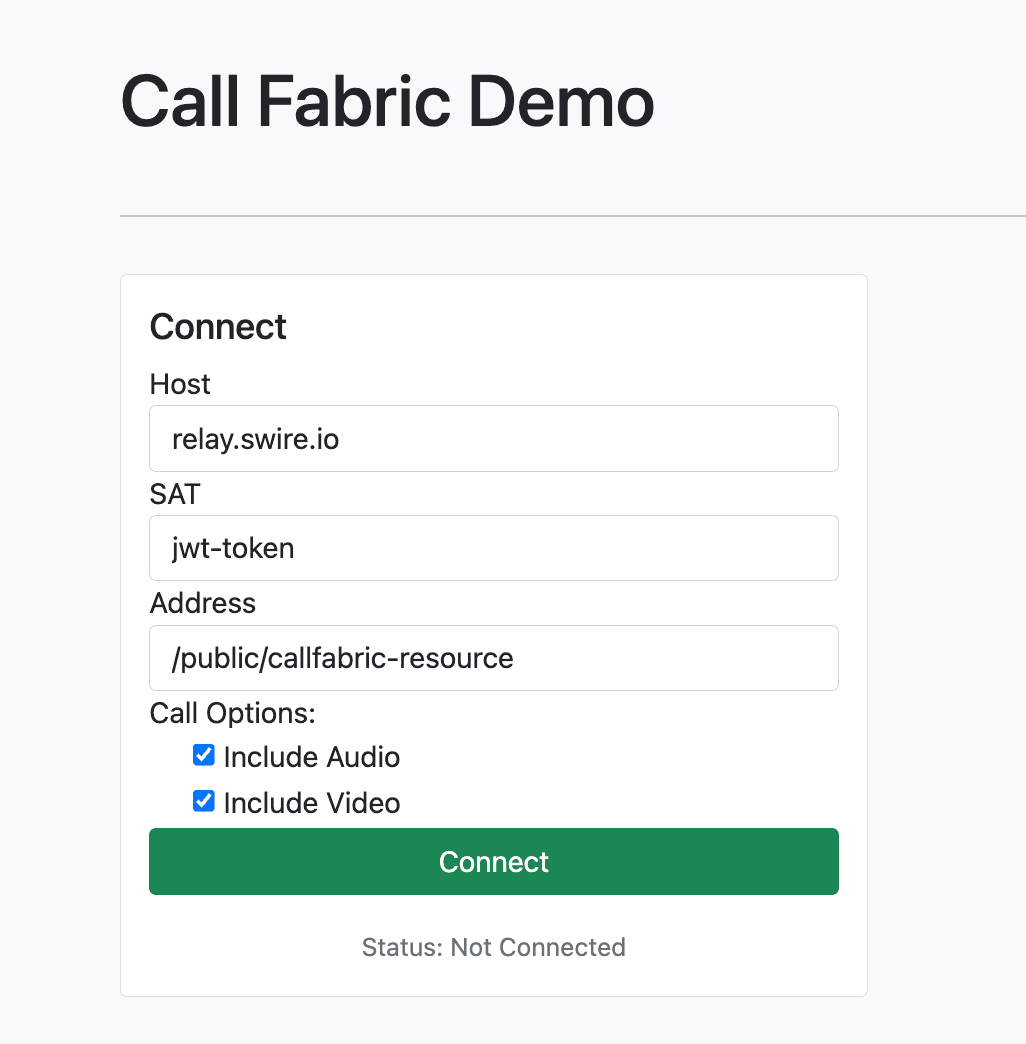Screen dimensions: 1026x1044
Task: Click the Connect section heading
Action: click(x=218, y=327)
